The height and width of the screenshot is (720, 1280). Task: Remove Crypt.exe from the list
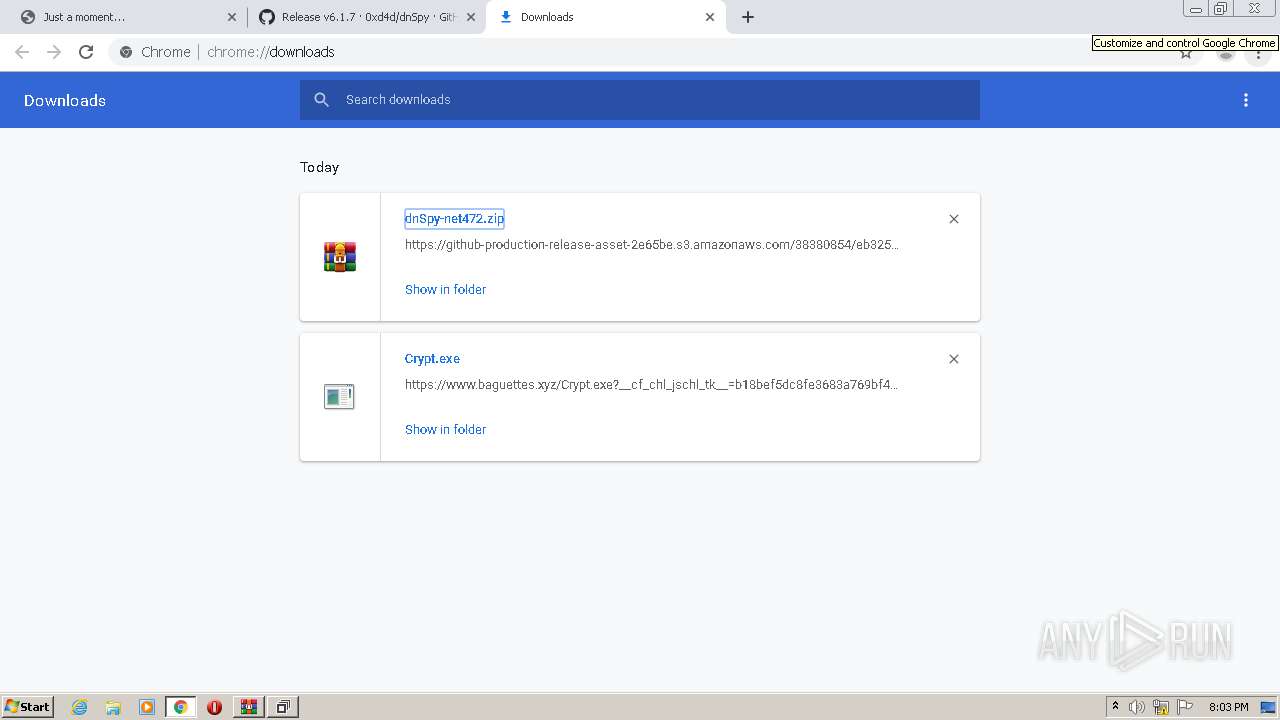954,359
